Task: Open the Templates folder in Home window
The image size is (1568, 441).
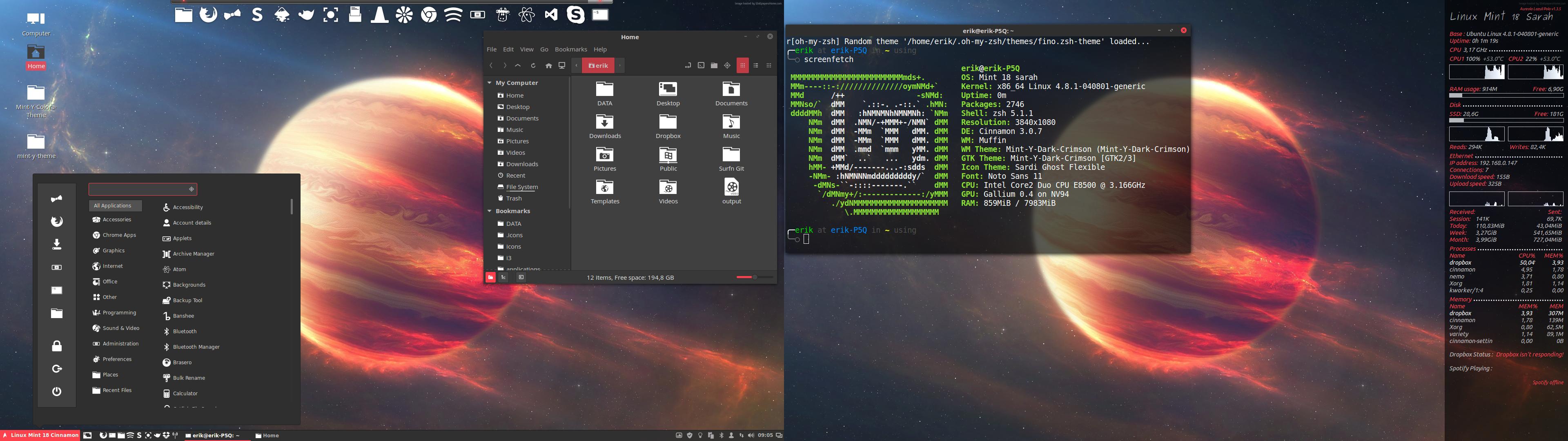Action: point(604,192)
